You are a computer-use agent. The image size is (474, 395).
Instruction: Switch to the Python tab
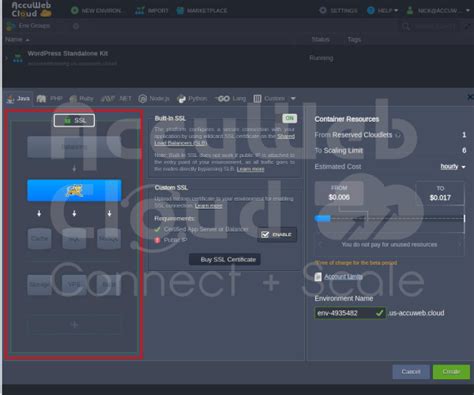[192, 99]
